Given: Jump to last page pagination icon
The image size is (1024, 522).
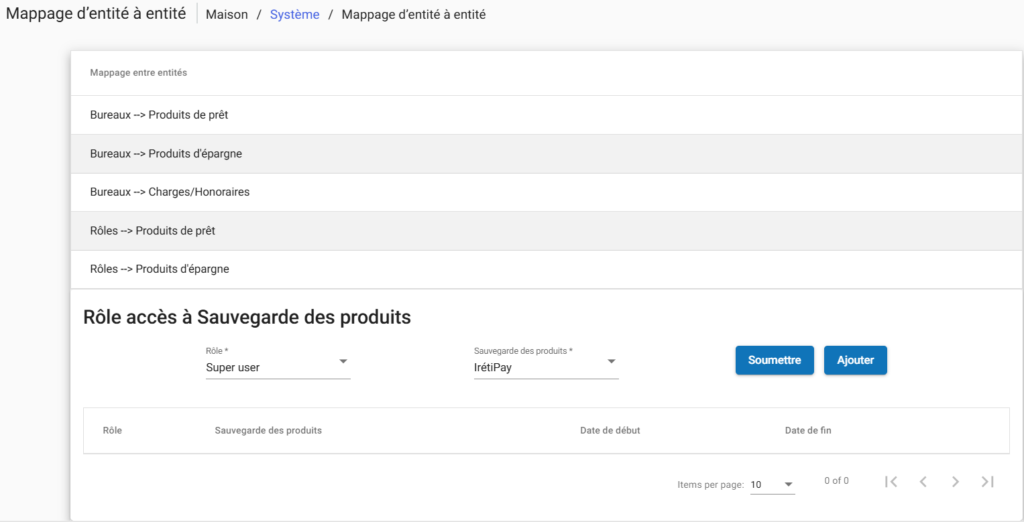Looking at the screenshot, I should click(x=987, y=482).
